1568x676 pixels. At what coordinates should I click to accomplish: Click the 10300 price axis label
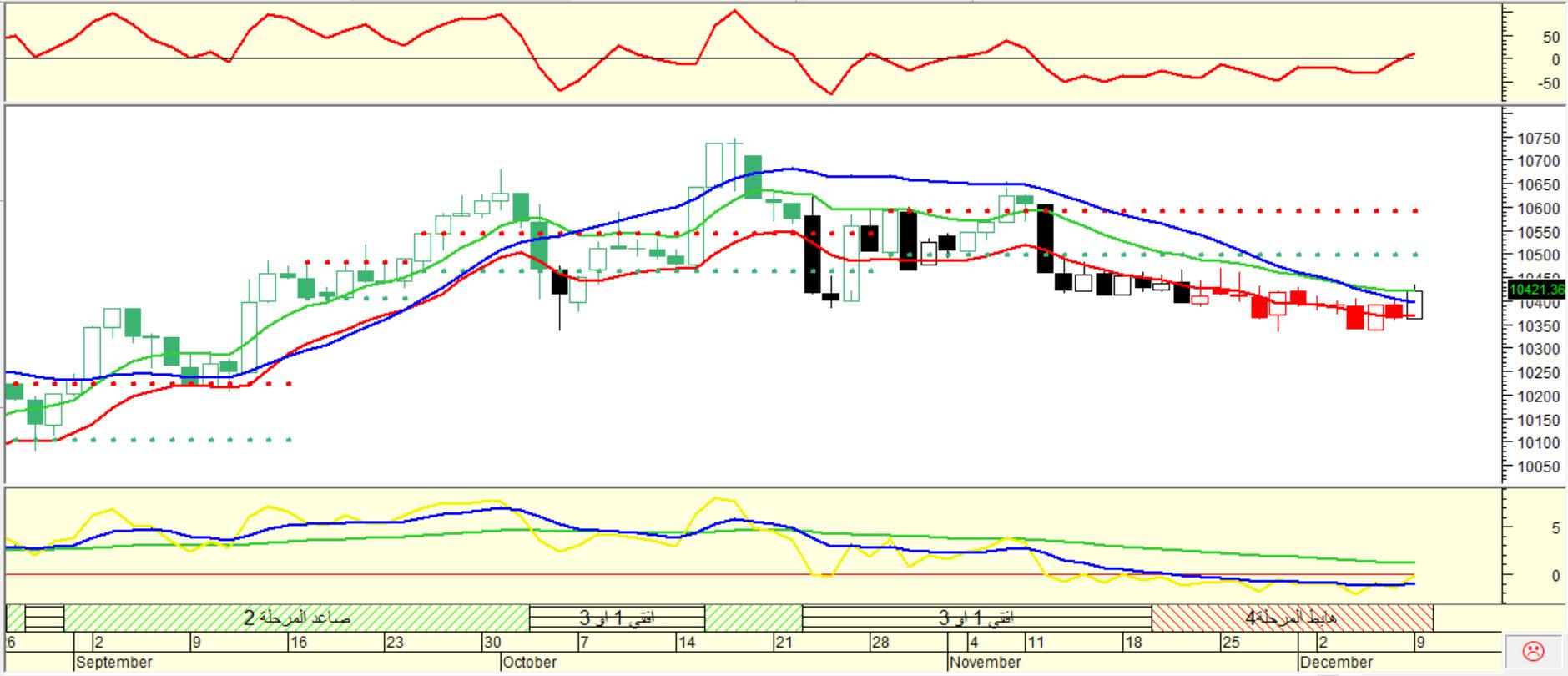pos(1538,350)
